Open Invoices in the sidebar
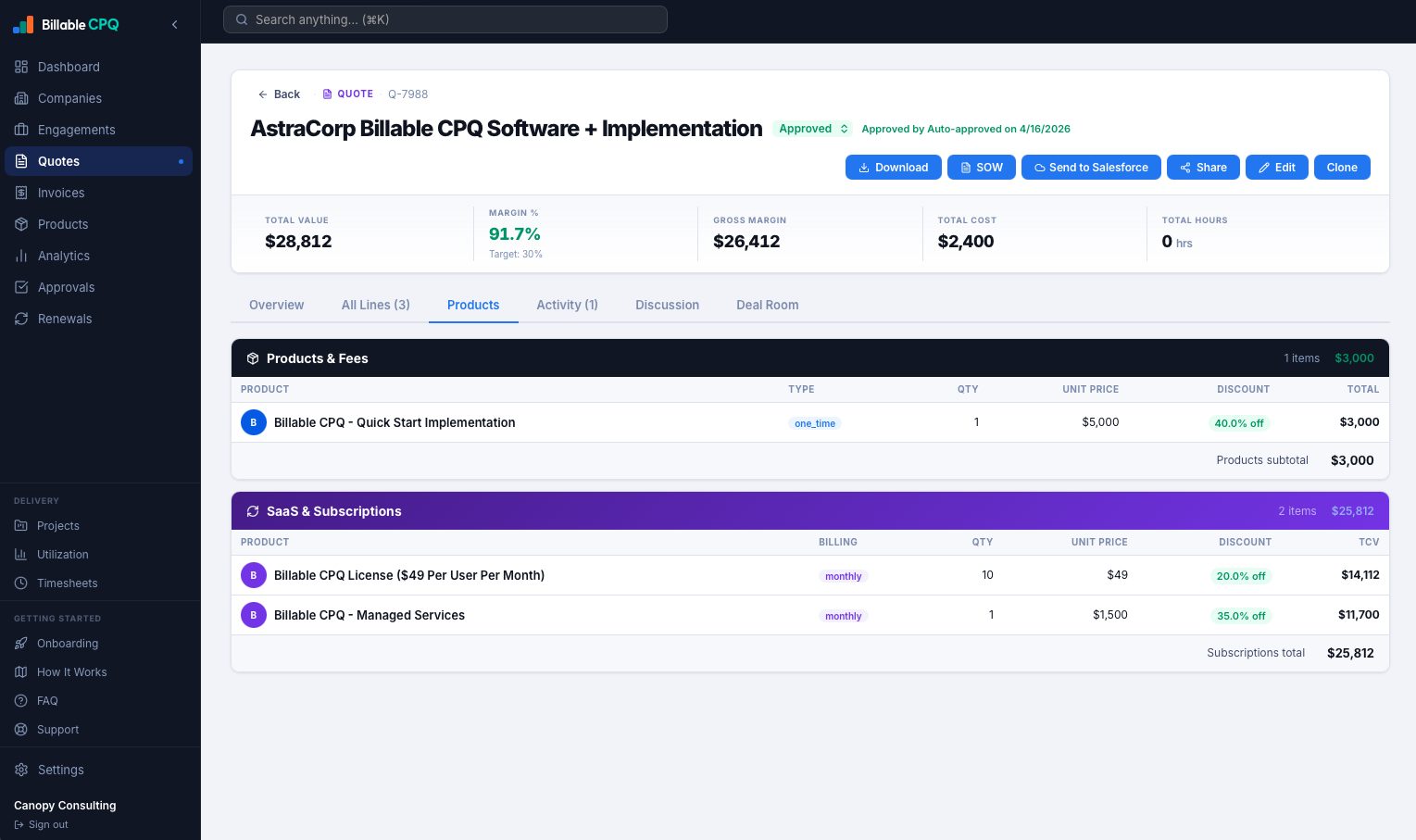This screenshot has height=840, width=1416. click(x=98, y=193)
